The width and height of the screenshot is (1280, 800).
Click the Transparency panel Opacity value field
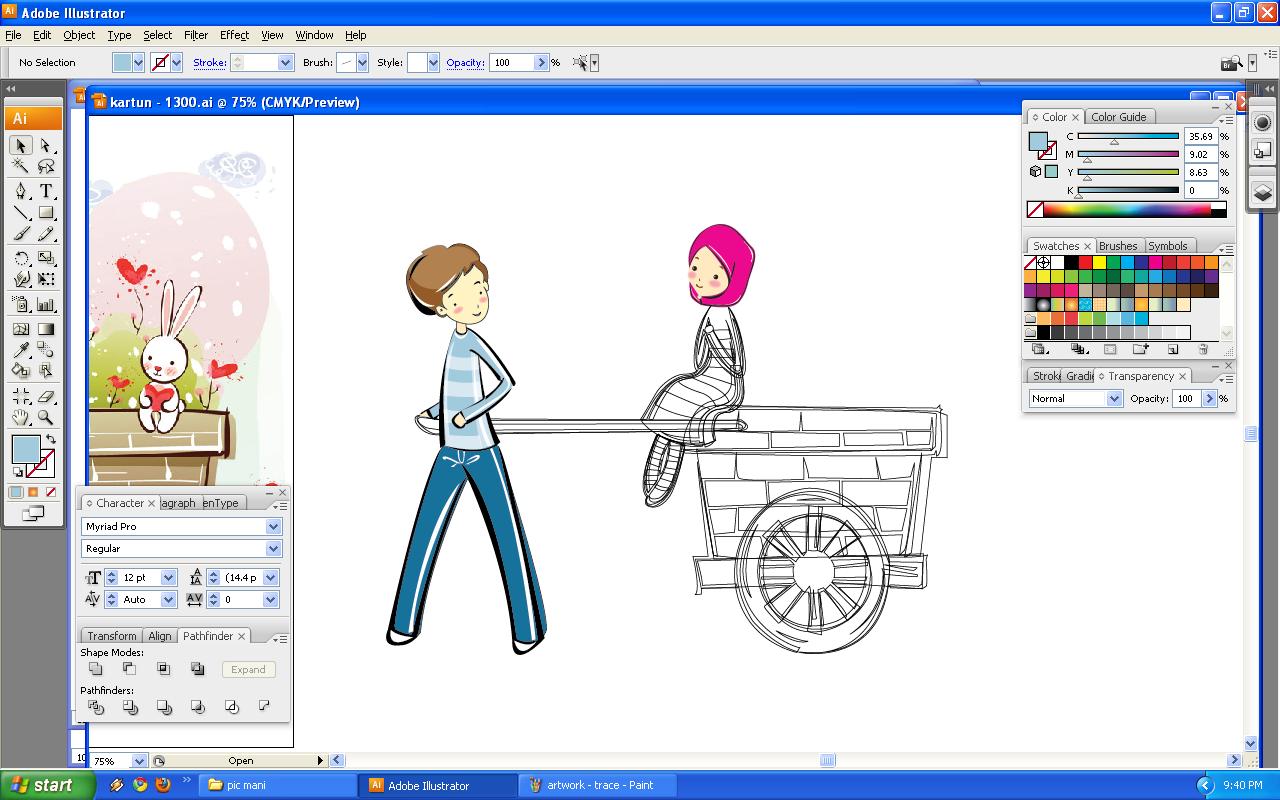pyautogui.click(x=1186, y=398)
